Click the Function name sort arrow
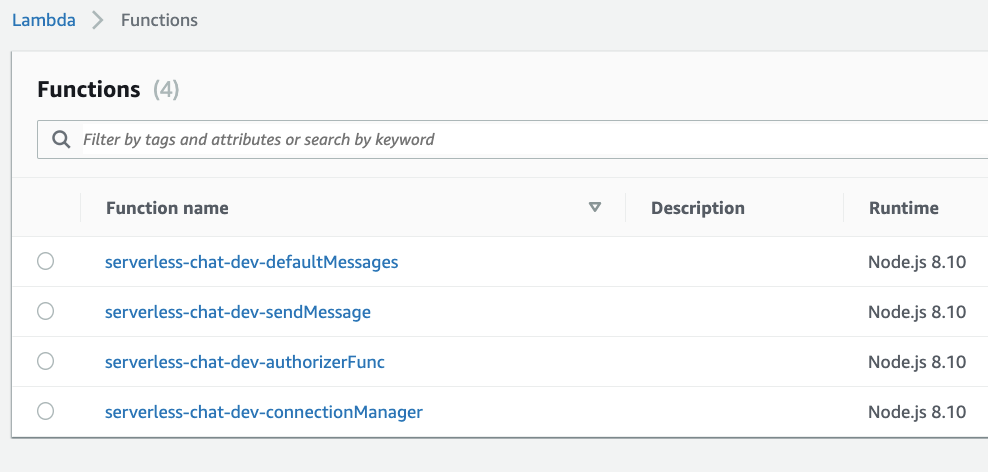 pyautogui.click(x=595, y=208)
